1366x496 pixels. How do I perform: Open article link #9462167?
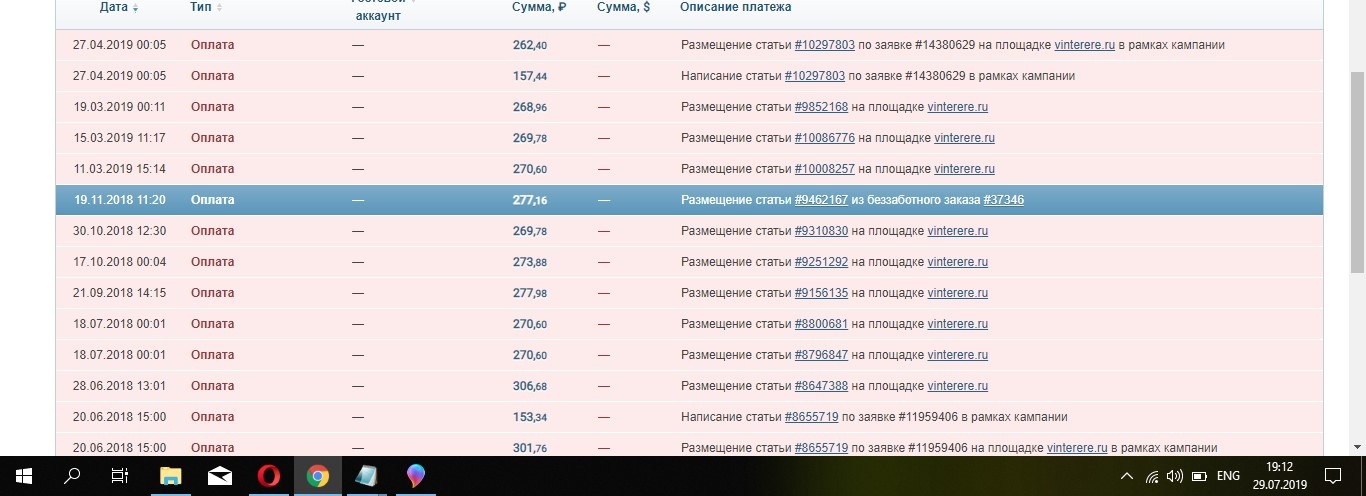(x=821, y=200)
